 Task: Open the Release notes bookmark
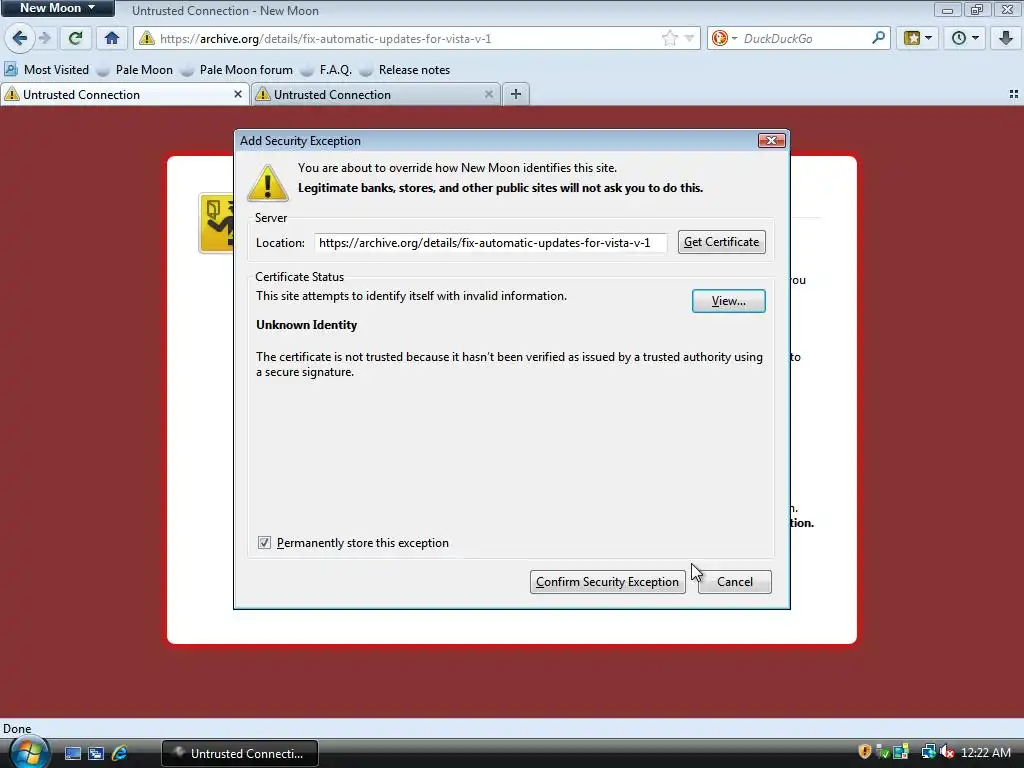pyautogui.click(x=405, y=70)
